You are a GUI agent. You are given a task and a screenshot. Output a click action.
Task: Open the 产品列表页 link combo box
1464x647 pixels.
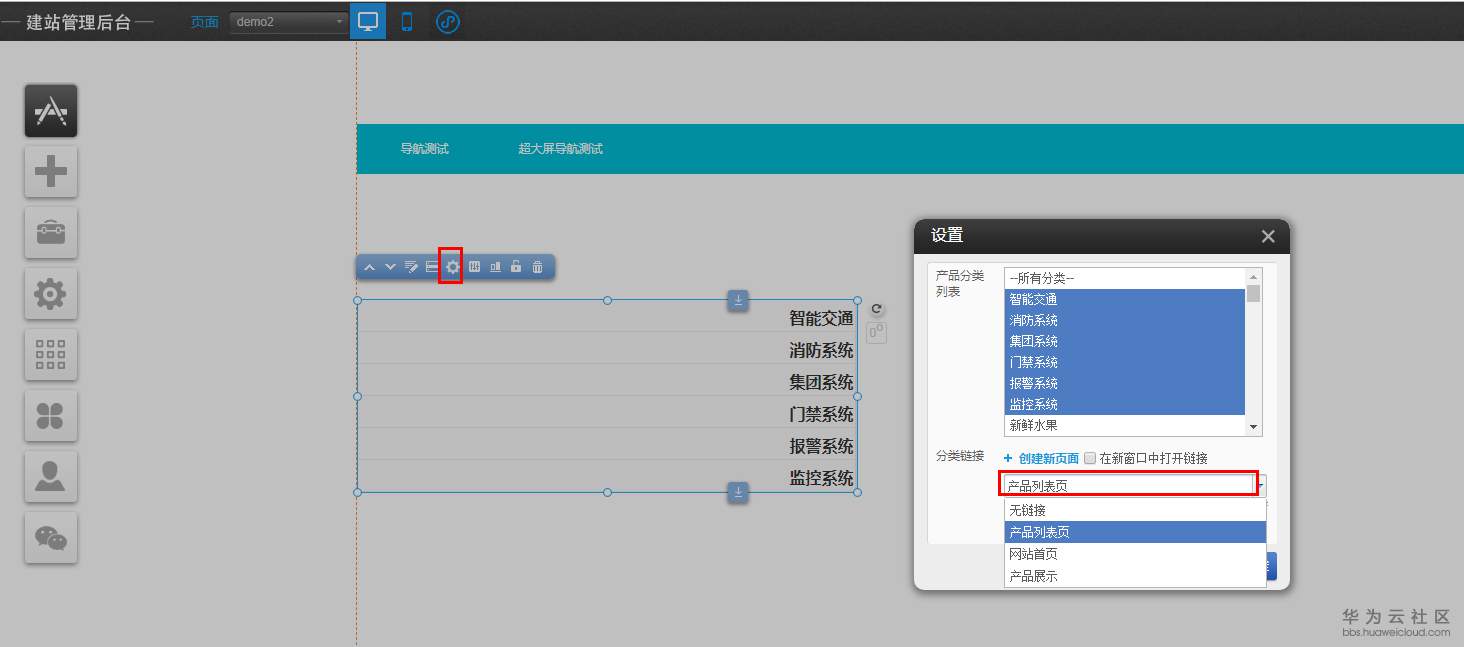click(1136, 485)
